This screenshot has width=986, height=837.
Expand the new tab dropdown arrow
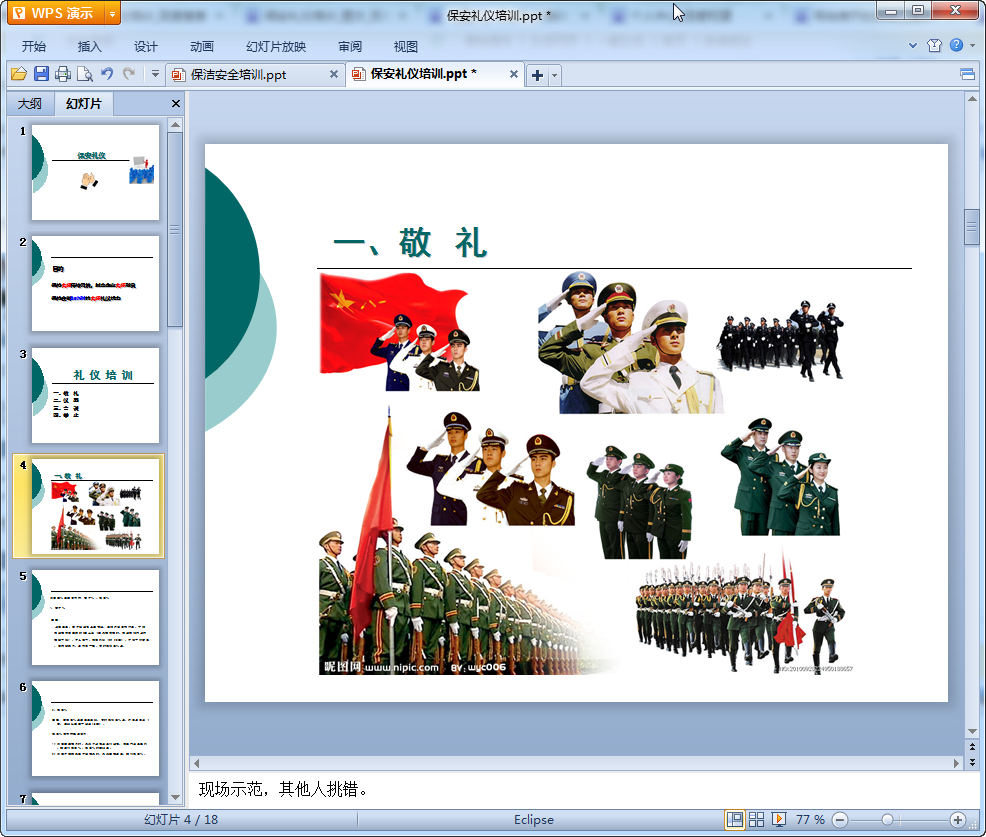[555, 75]
